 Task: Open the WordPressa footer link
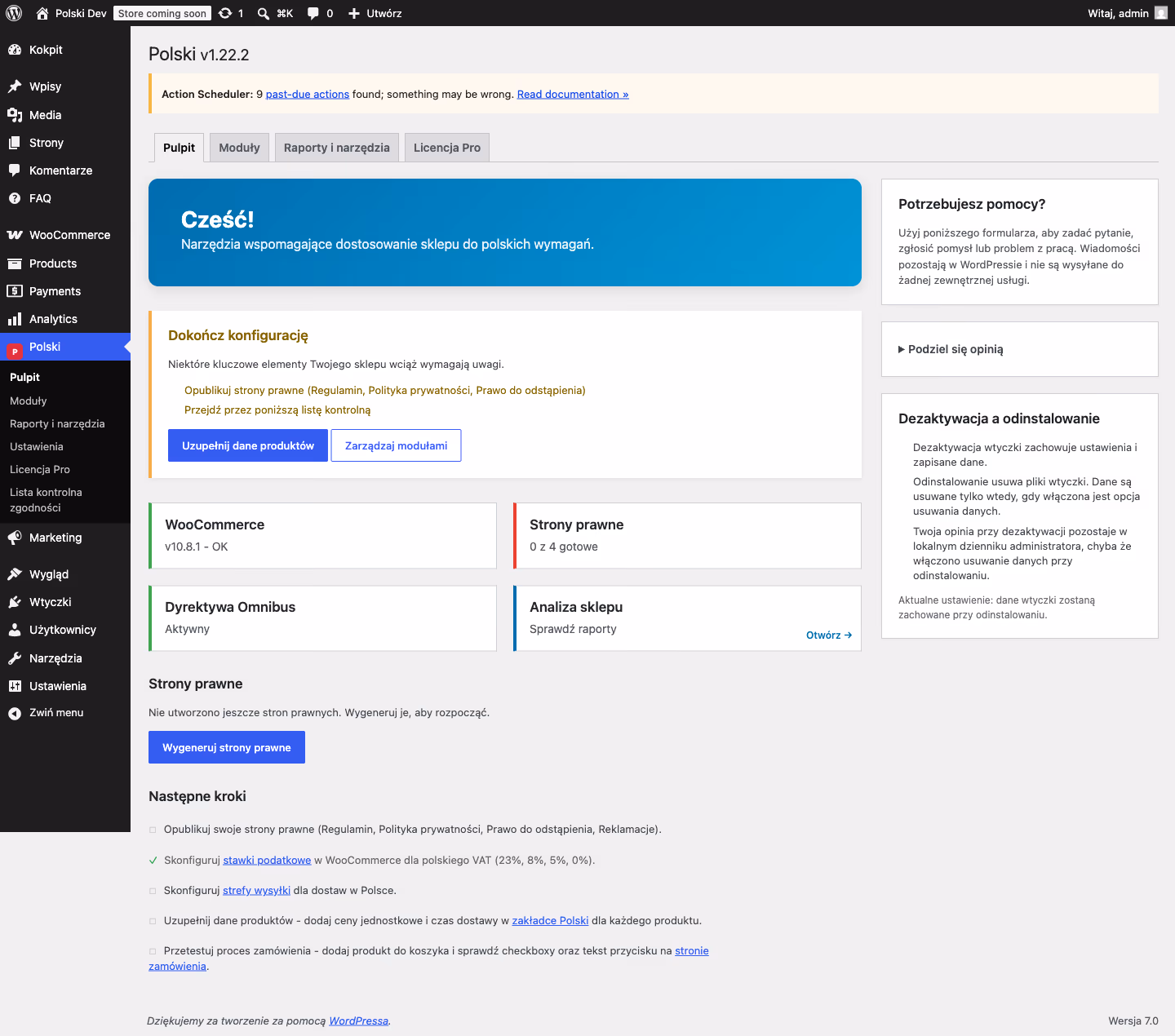359,1021
